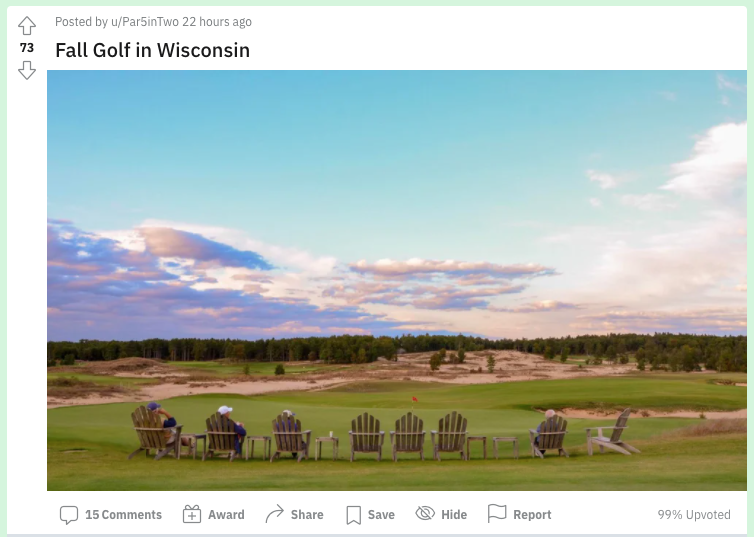Image resolution: width=754 pixels, height=537 pixels.
Task: Click the 99% Upvoted text
Action: tap(694, 515)
